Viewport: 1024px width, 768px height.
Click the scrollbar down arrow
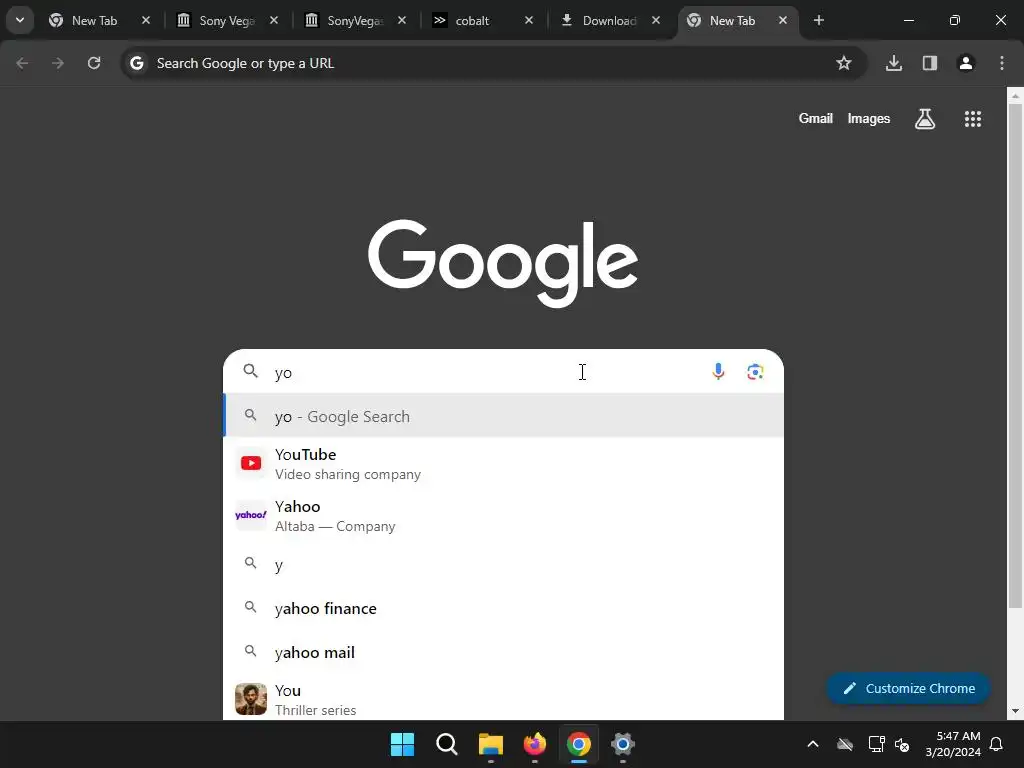point(1015,711)
